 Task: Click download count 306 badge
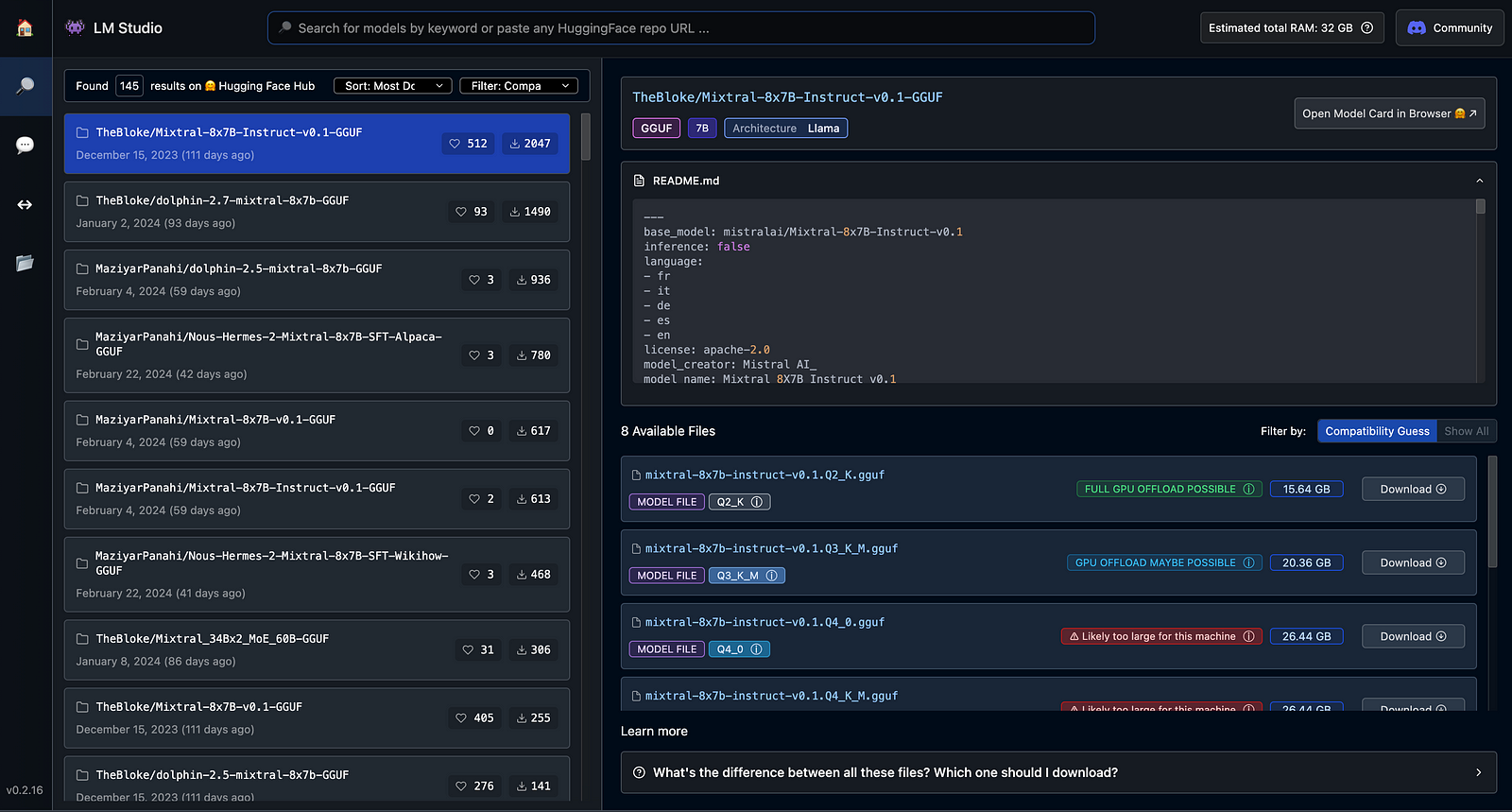point(532,650)
